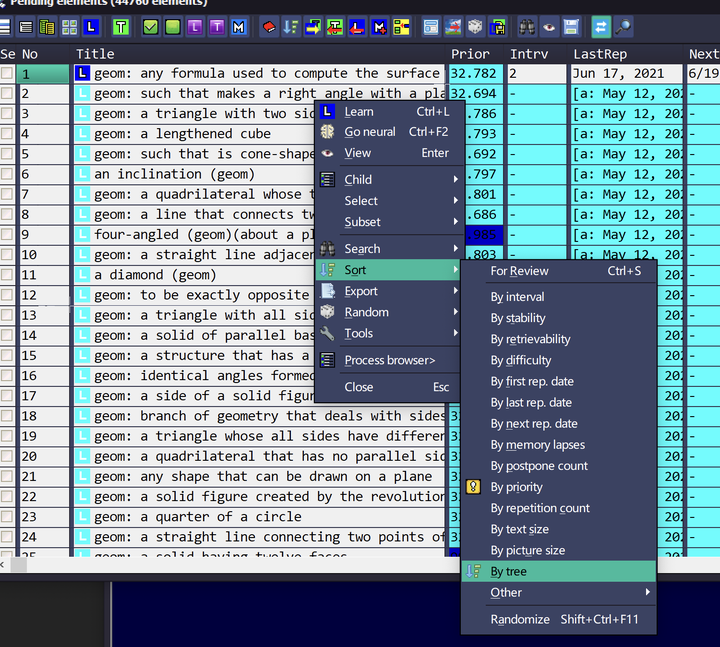Select Go neural from context menu
The image size is (720, 647).
[370, 132]
